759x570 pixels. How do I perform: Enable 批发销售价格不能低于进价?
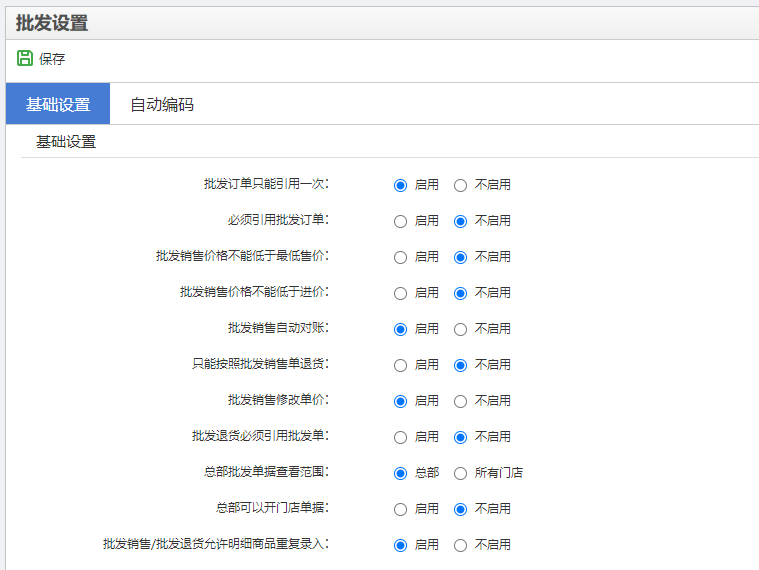[400, 294]
